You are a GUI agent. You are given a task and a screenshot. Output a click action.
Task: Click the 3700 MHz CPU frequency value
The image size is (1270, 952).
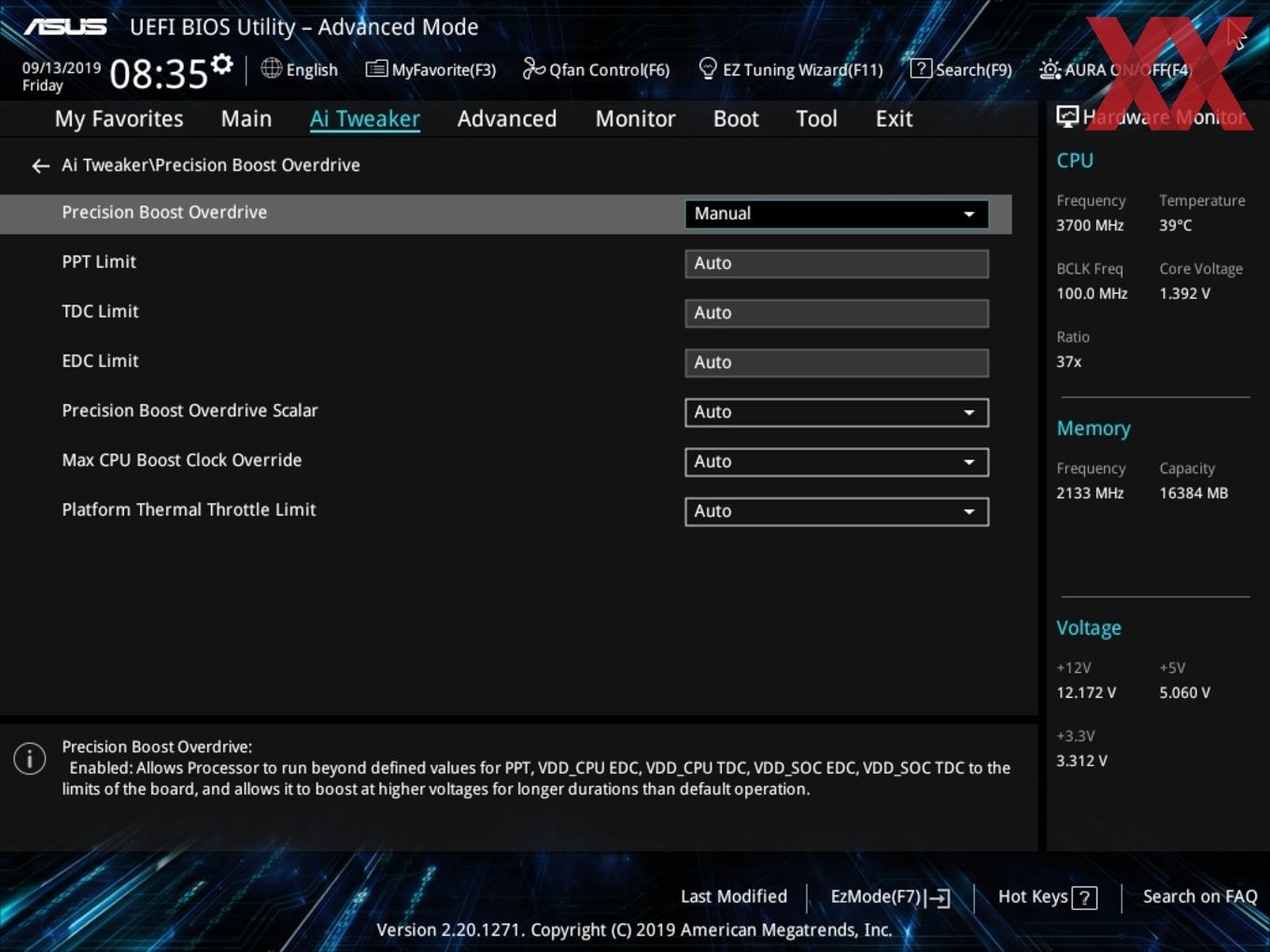tap(1090, 226)
